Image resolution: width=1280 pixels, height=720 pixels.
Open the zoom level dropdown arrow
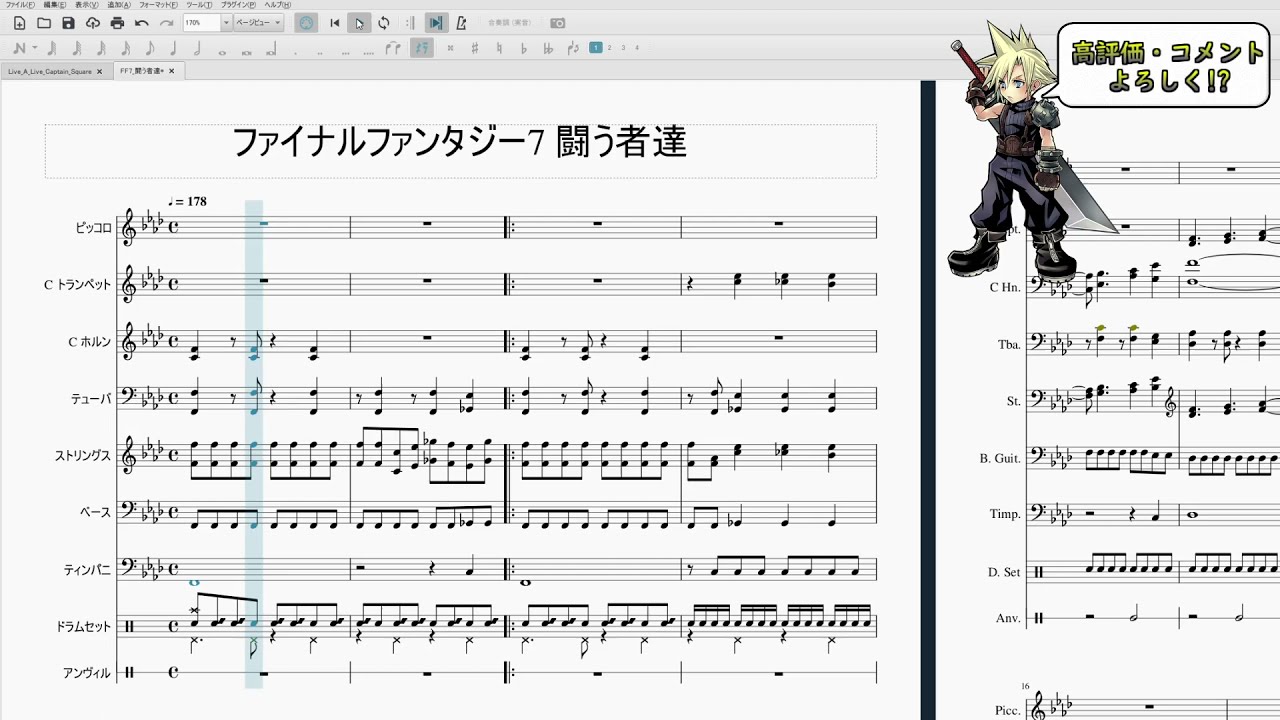point(226,23)
